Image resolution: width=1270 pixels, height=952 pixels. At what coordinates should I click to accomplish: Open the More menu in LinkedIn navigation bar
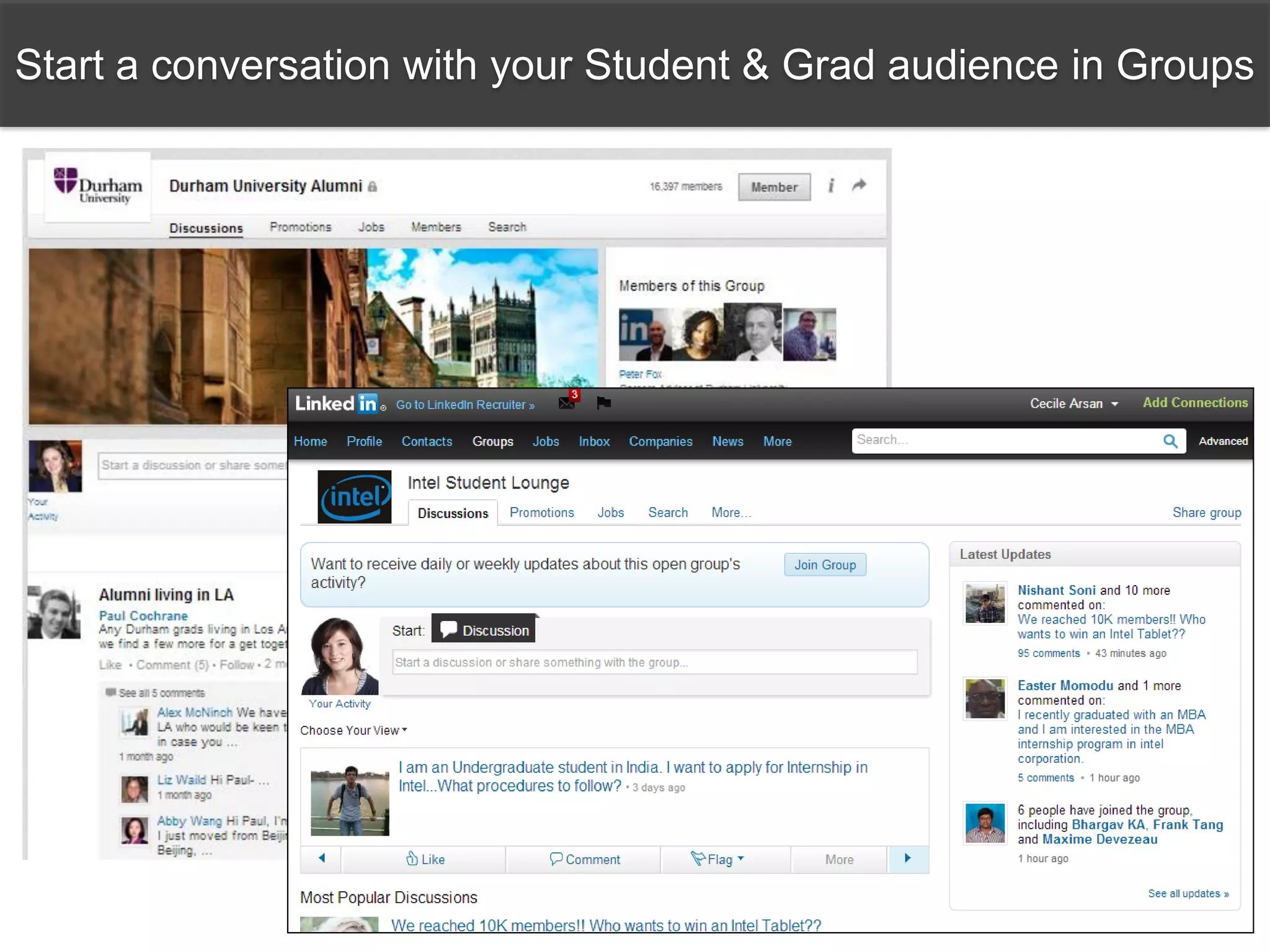tap(777, 441)
